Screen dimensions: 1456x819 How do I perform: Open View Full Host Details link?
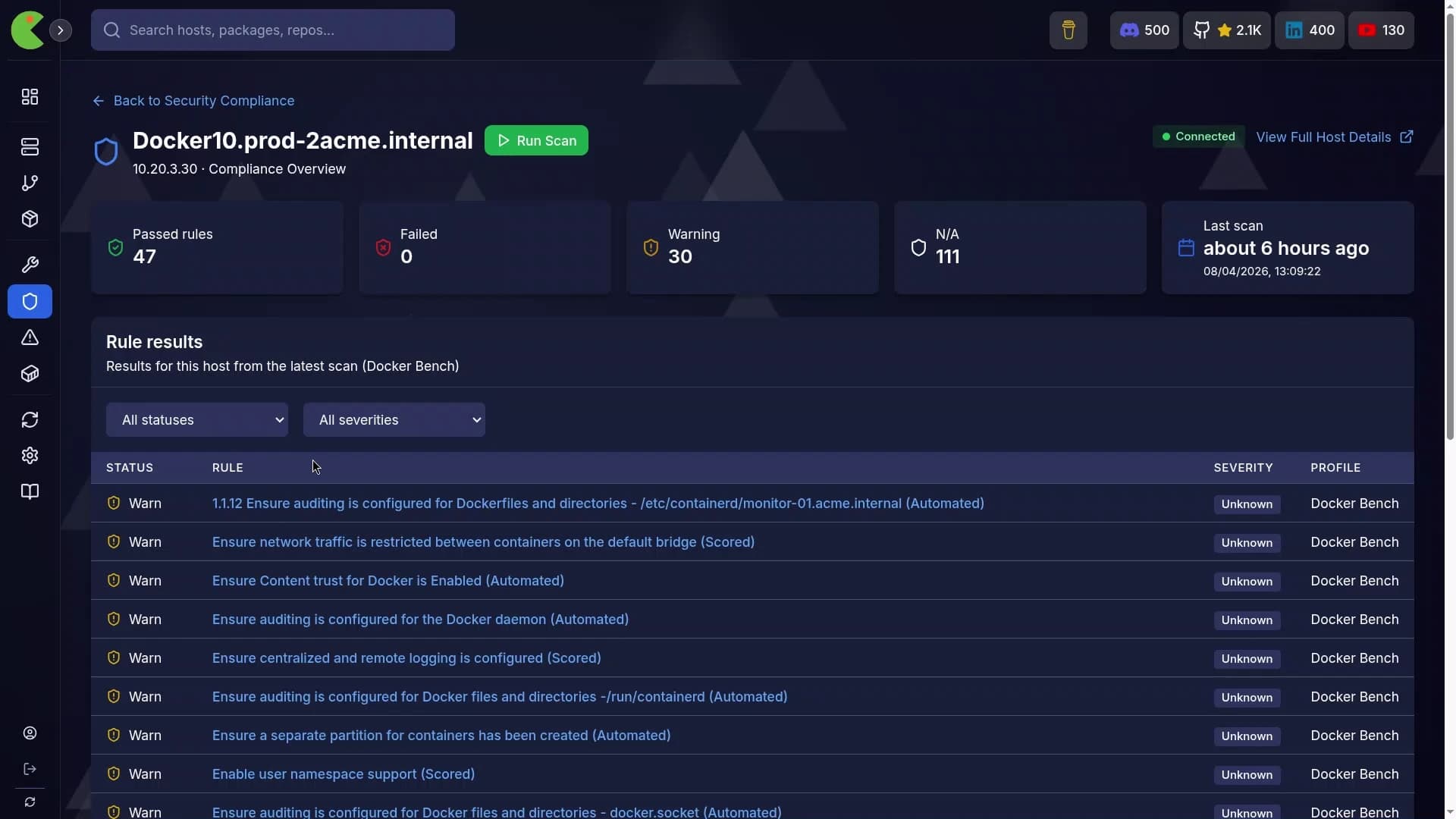(1334, 137)
